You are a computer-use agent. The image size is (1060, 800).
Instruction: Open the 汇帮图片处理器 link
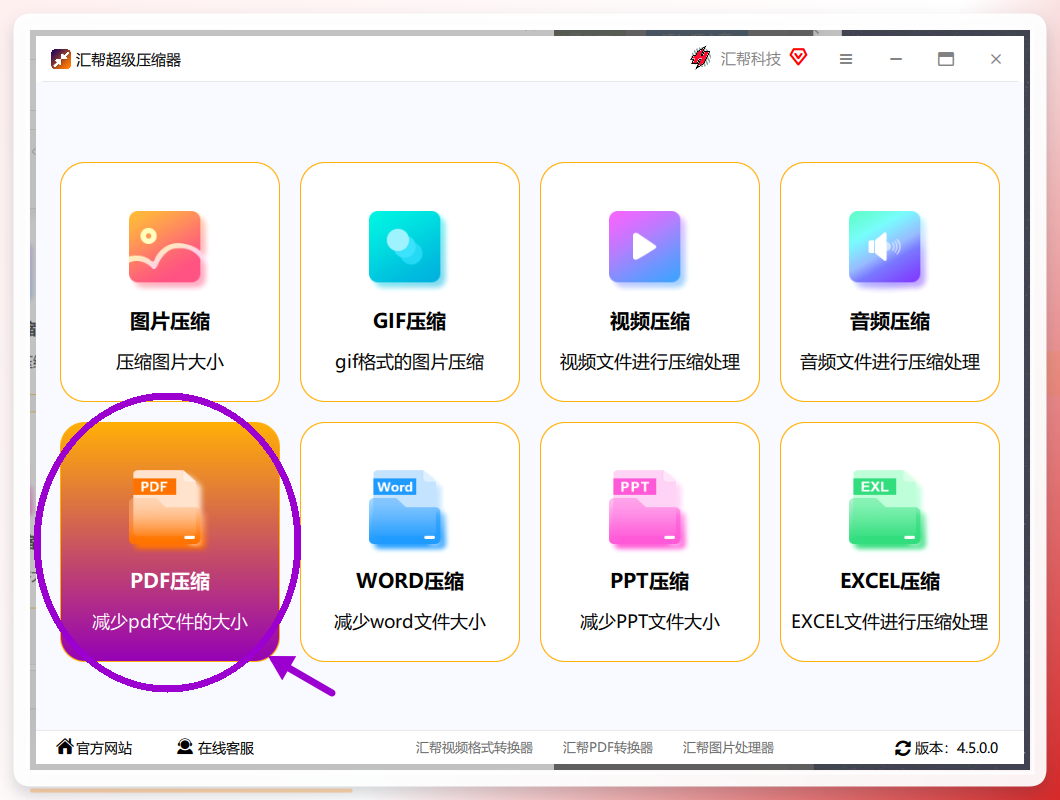click(728, 747)
